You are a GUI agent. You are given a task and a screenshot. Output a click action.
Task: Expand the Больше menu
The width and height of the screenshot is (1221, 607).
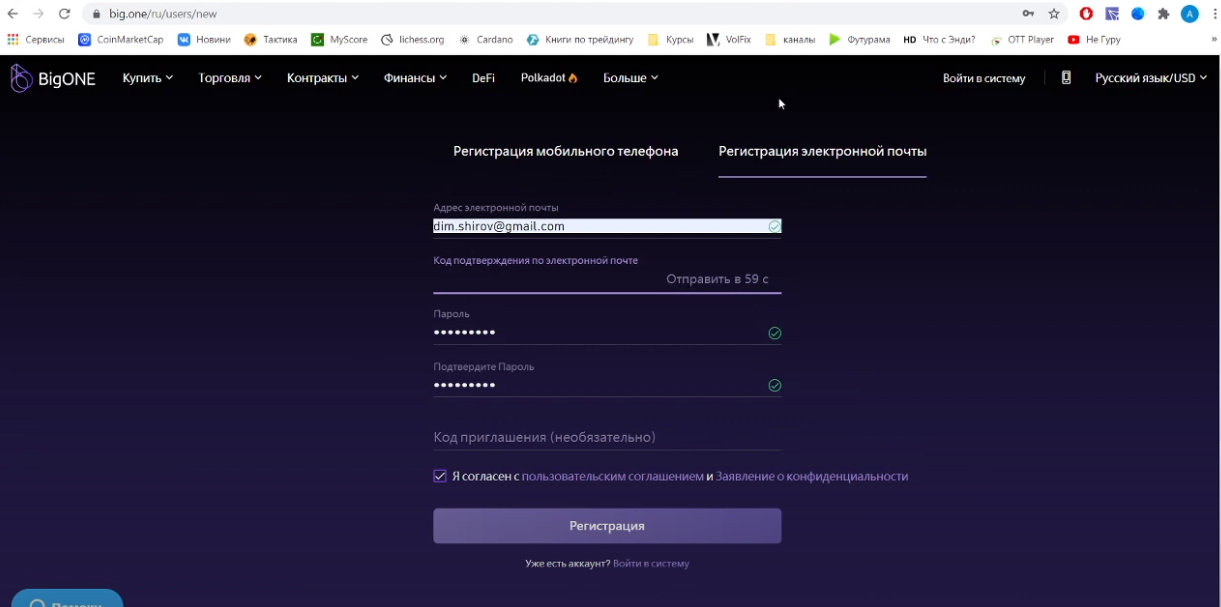click(631, 78)
